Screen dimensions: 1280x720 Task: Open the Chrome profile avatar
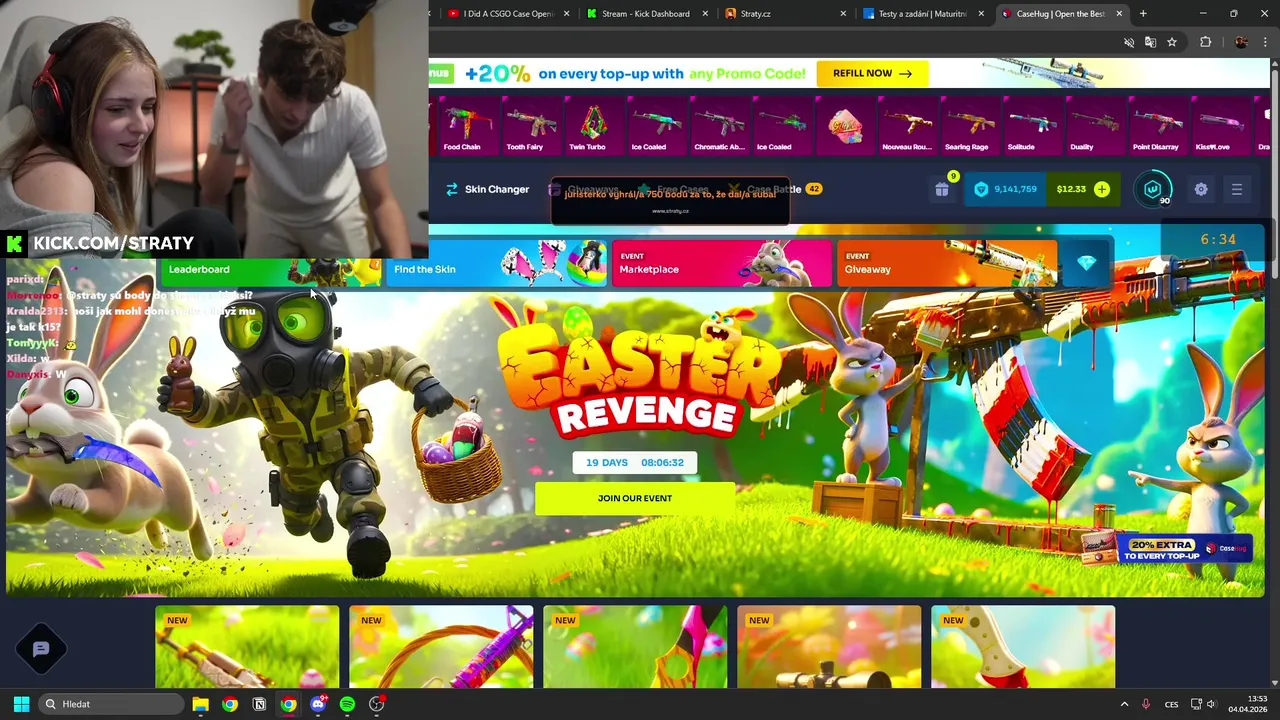1241,42
